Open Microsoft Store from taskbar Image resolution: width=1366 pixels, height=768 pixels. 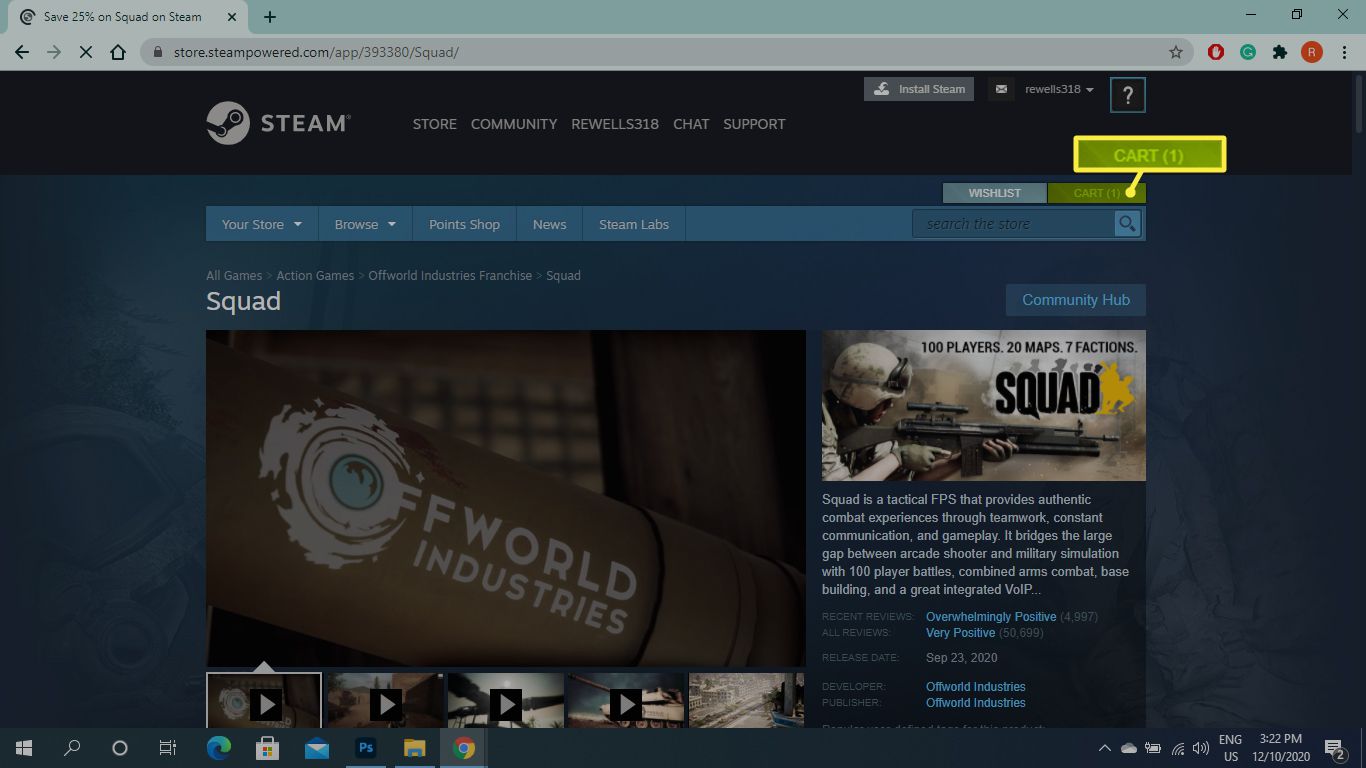[267, 748]
